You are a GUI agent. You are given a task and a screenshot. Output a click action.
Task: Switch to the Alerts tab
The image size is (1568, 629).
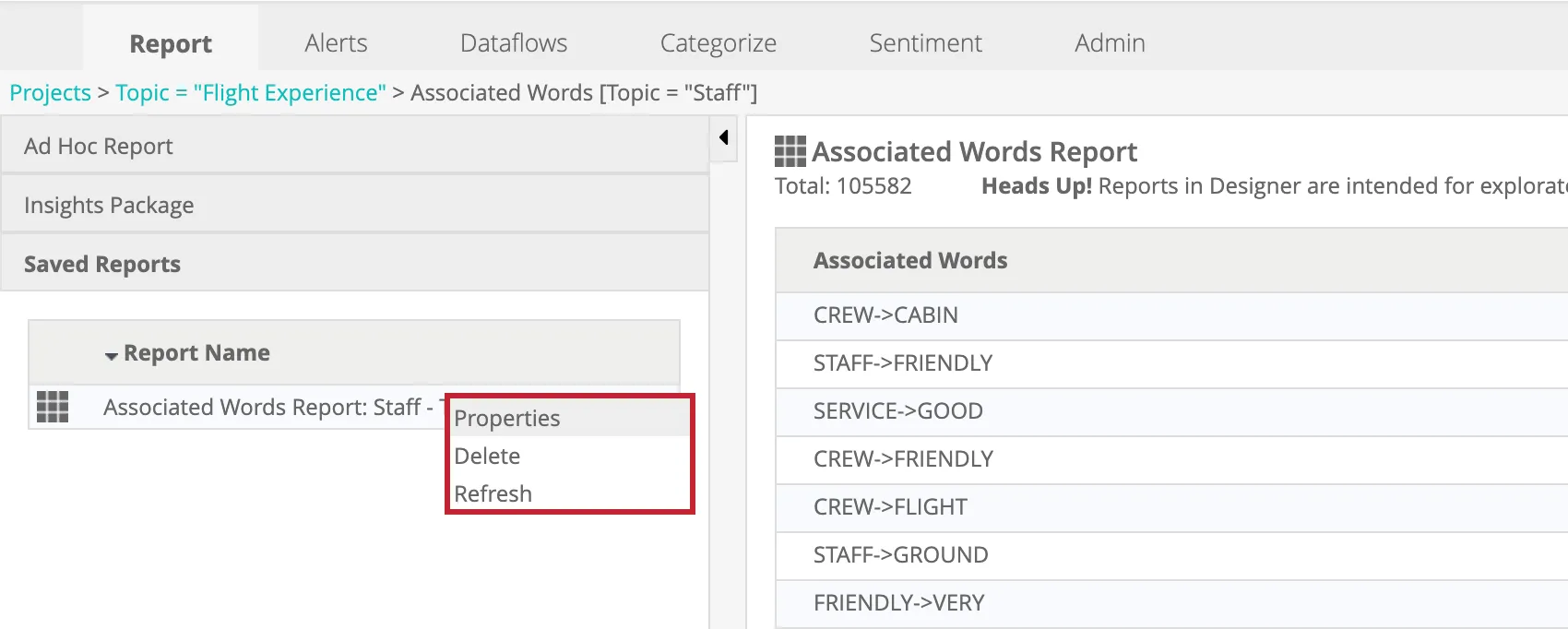pos(336,43)
